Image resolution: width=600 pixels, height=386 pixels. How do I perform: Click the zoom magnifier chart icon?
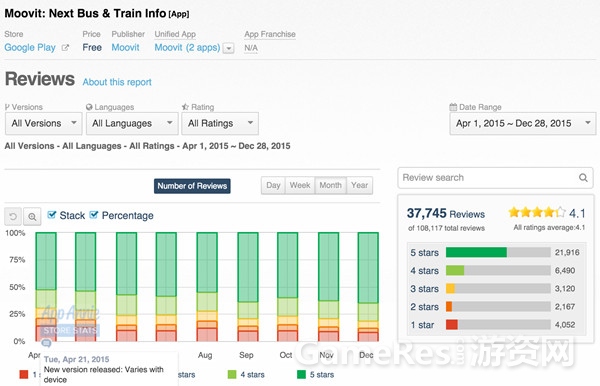coord(32,217)
